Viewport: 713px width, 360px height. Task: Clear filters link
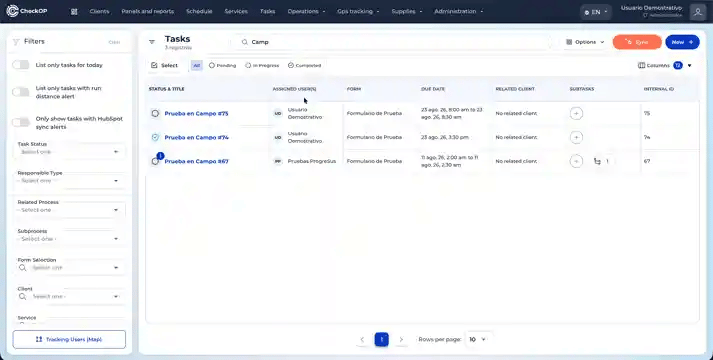[x=114, y=42]
